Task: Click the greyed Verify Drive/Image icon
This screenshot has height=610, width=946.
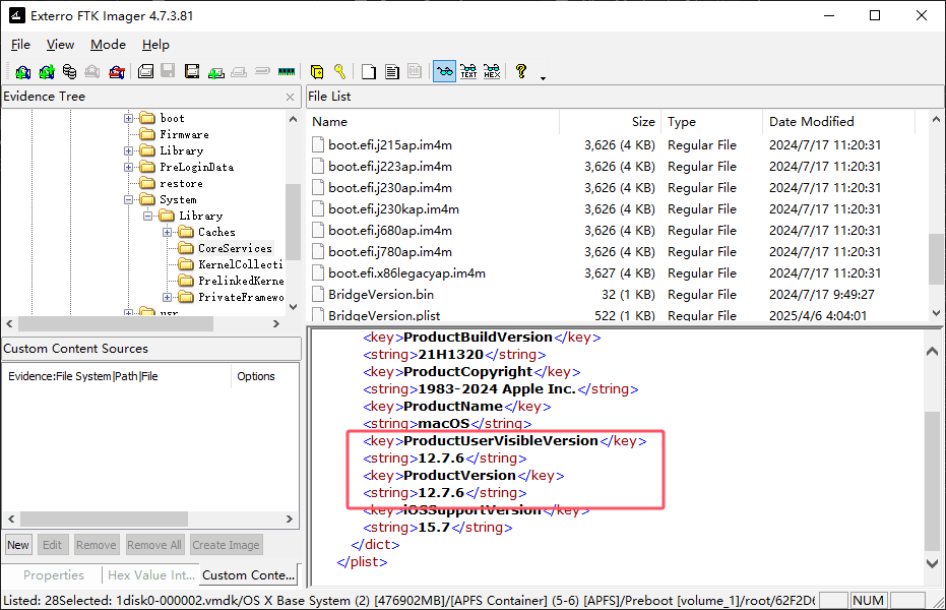Action: point(262,72)
